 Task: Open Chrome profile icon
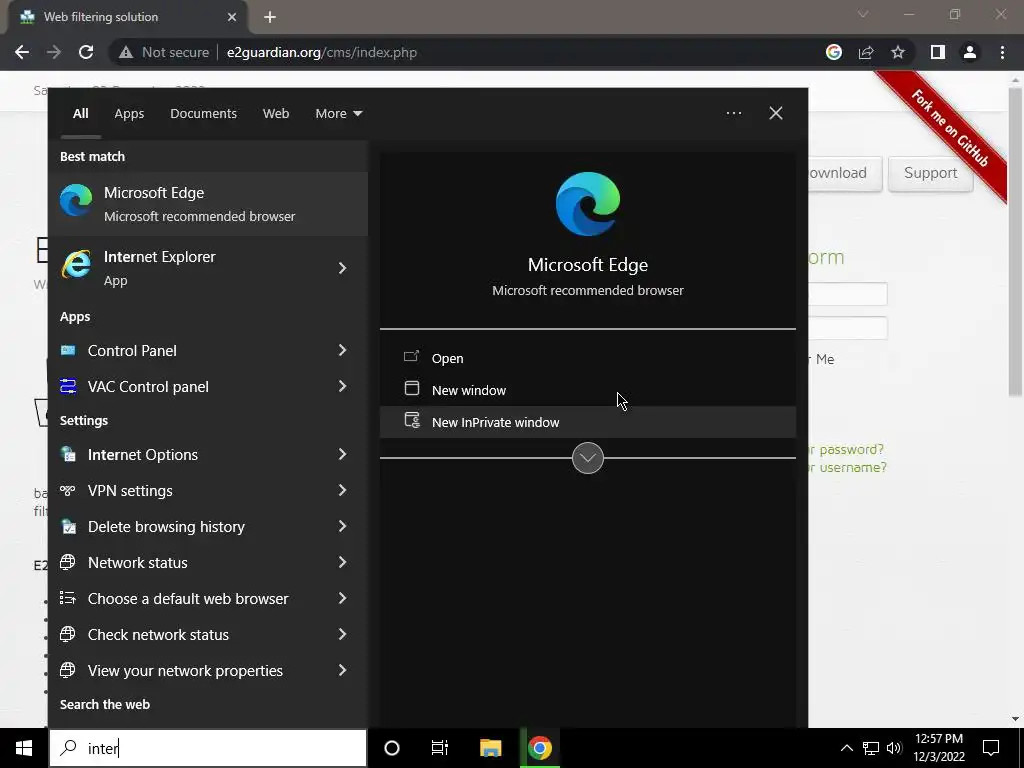point(970,52)
